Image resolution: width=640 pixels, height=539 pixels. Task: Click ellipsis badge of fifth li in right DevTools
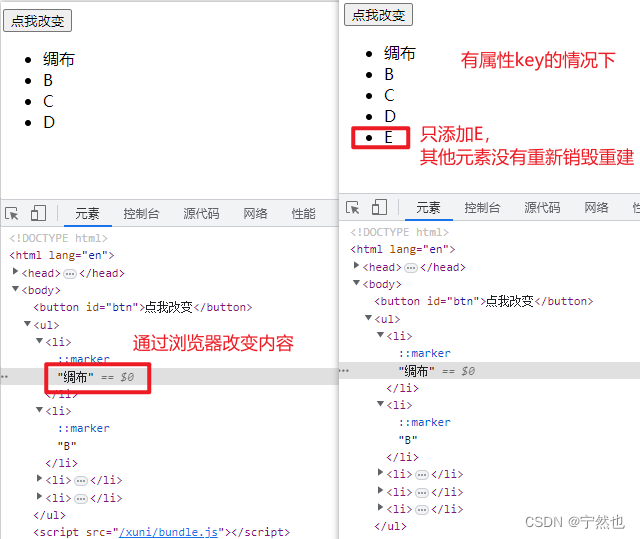point(422,510)
